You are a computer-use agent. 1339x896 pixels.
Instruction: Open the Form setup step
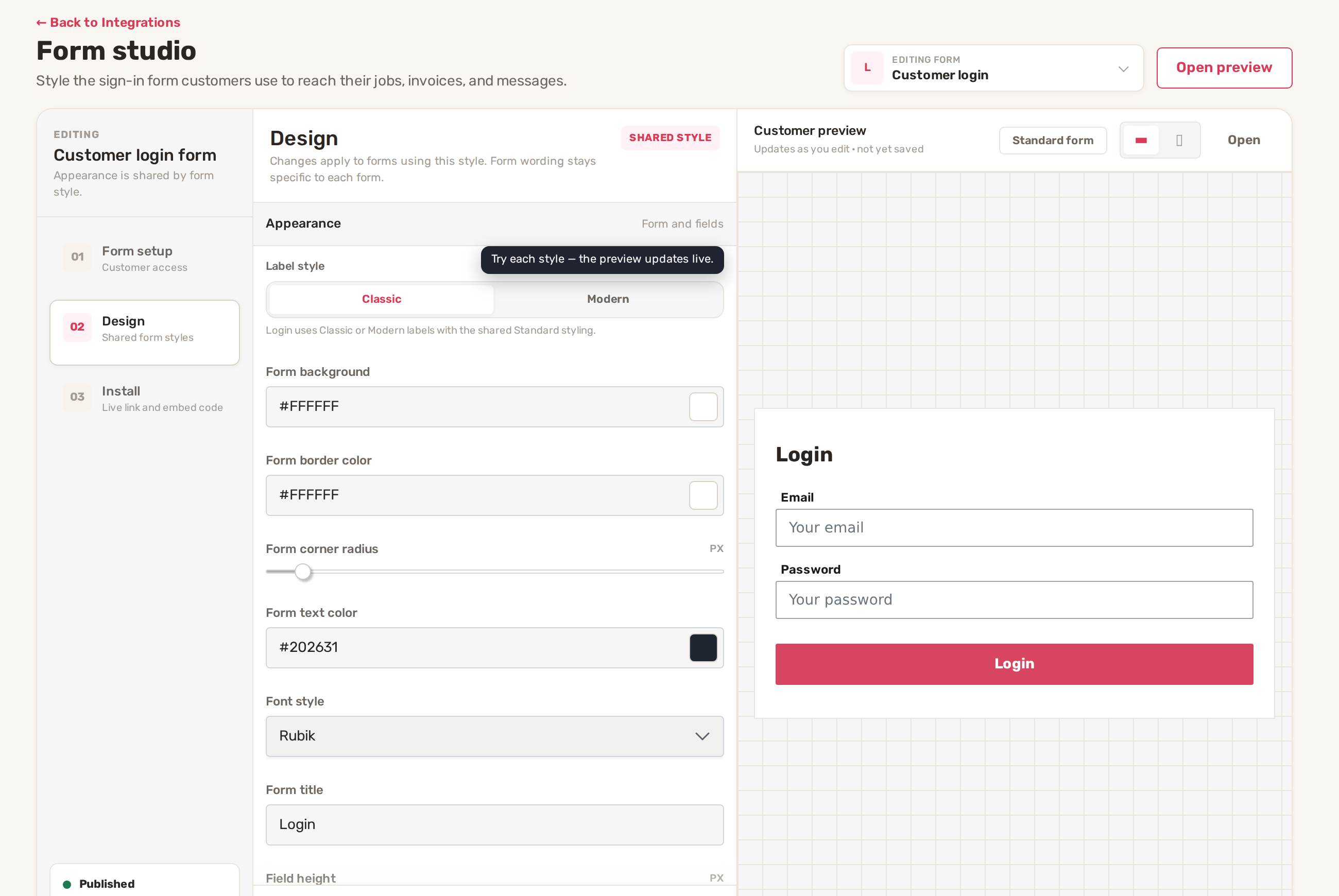click(x=145, y=259)
